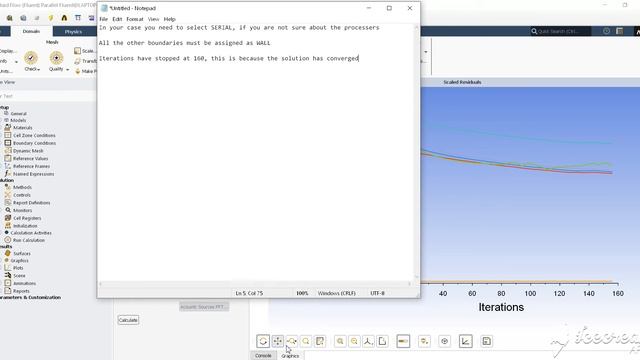Click the Dynamic Mesh icon
The height and width of the screenshot is (360, 640).
click(x=7, y=151)
